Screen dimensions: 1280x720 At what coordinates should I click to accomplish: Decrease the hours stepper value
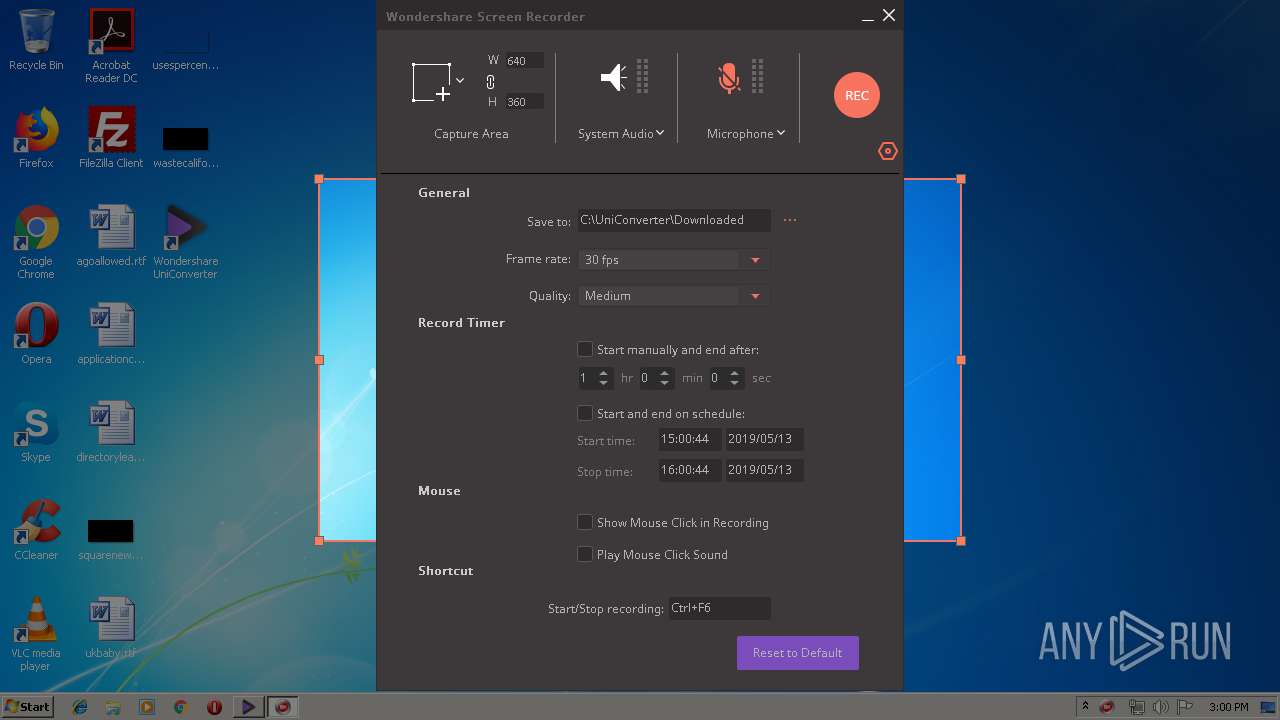604,383
